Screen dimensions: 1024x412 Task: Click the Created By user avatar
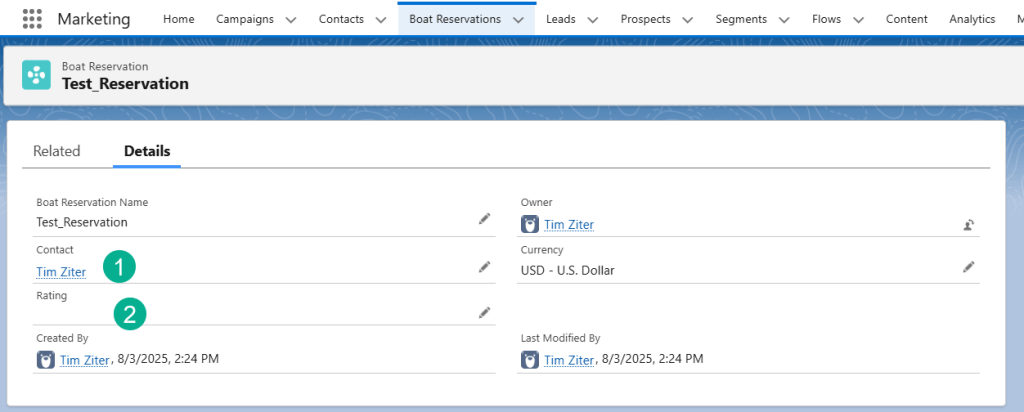(46, 360)
